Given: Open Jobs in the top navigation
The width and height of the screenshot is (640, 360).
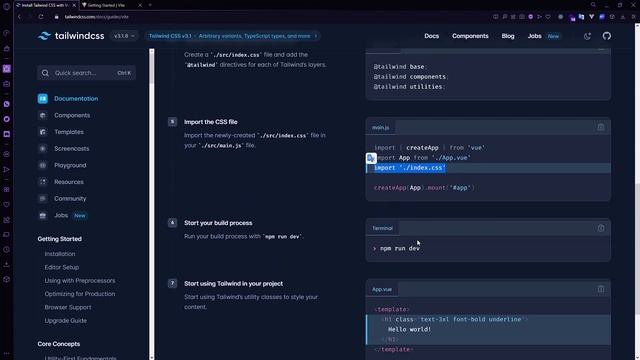Looking at the screenshot, I should click(x=534, y=36).
